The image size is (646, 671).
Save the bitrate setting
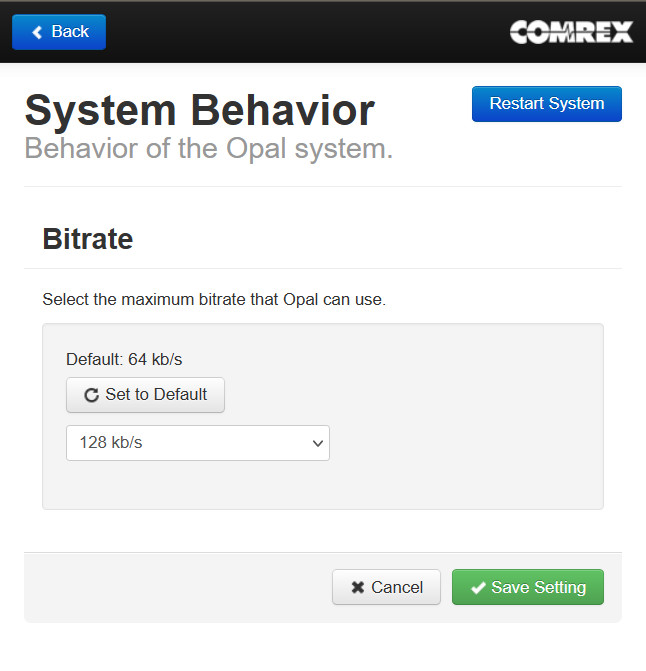point(527,588)
